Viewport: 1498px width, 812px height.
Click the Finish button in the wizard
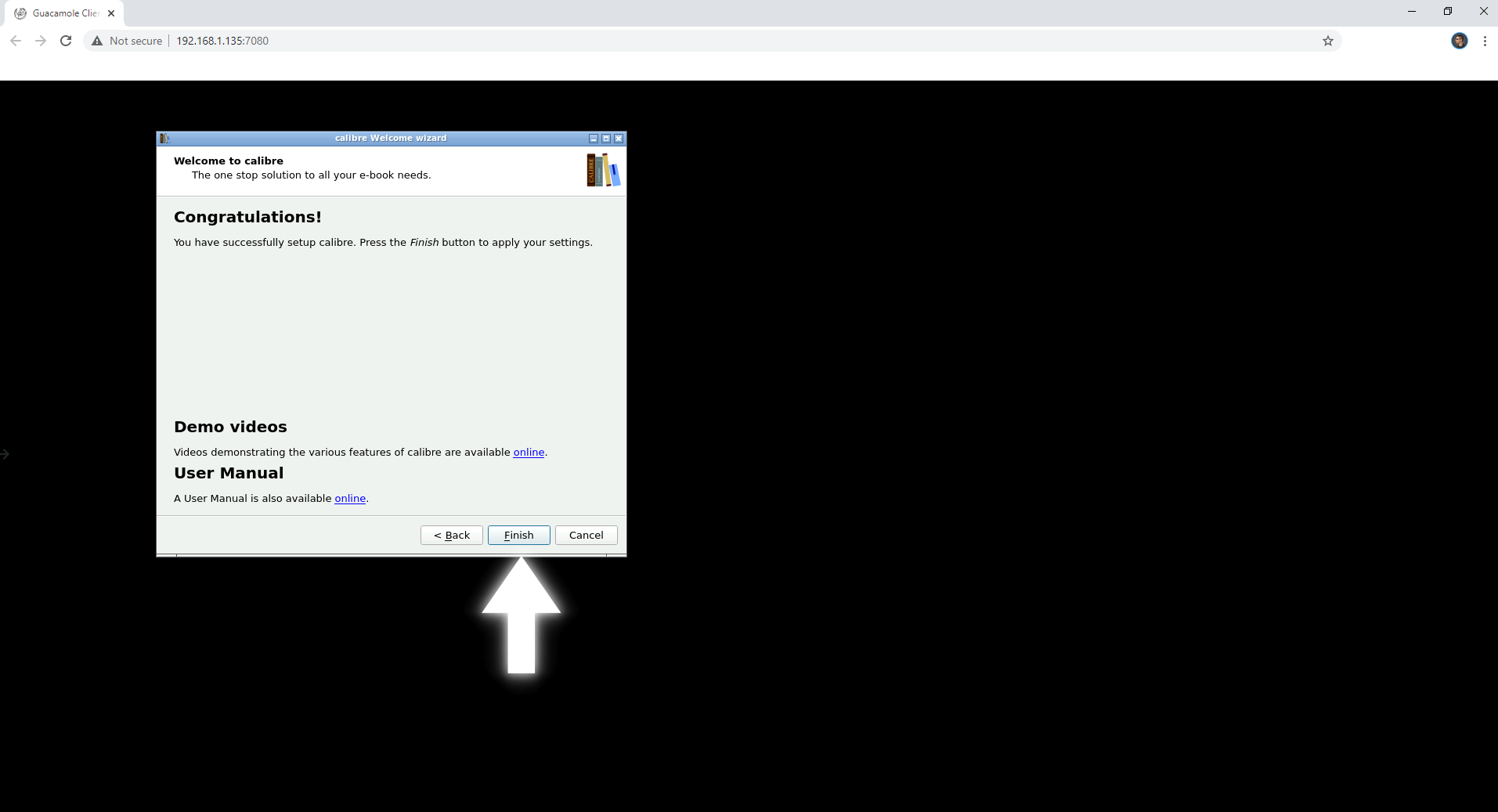tap(518, 535)
